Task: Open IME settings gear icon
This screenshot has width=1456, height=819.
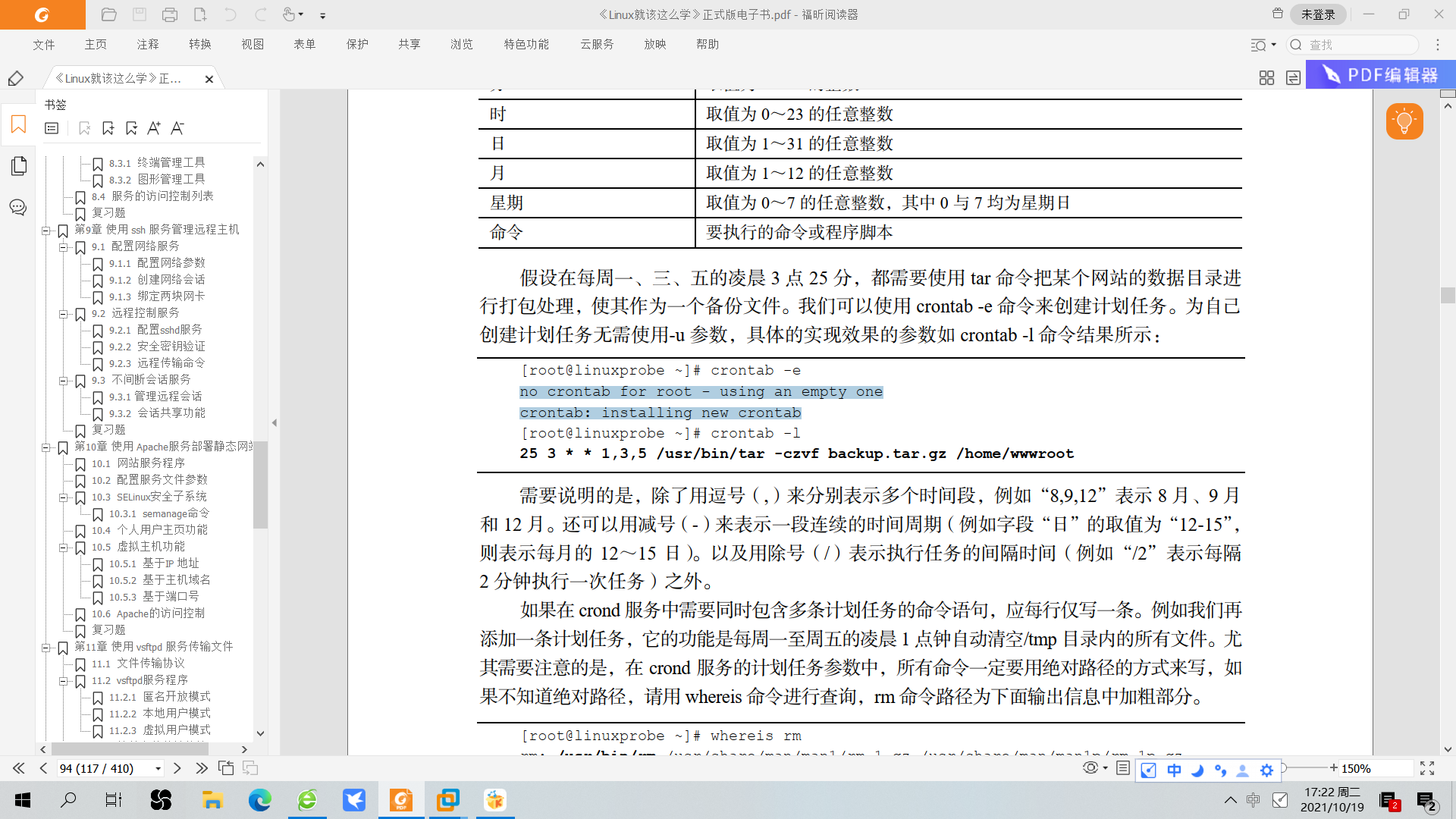Action: pyautogui.click(x=1266, y=770)
